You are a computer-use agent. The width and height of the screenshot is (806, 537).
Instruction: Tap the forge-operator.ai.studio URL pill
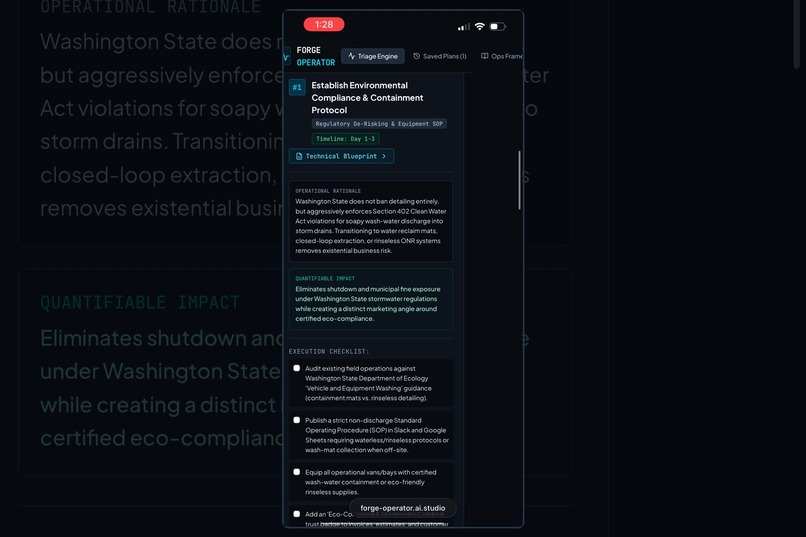click(x=402, y=508)
